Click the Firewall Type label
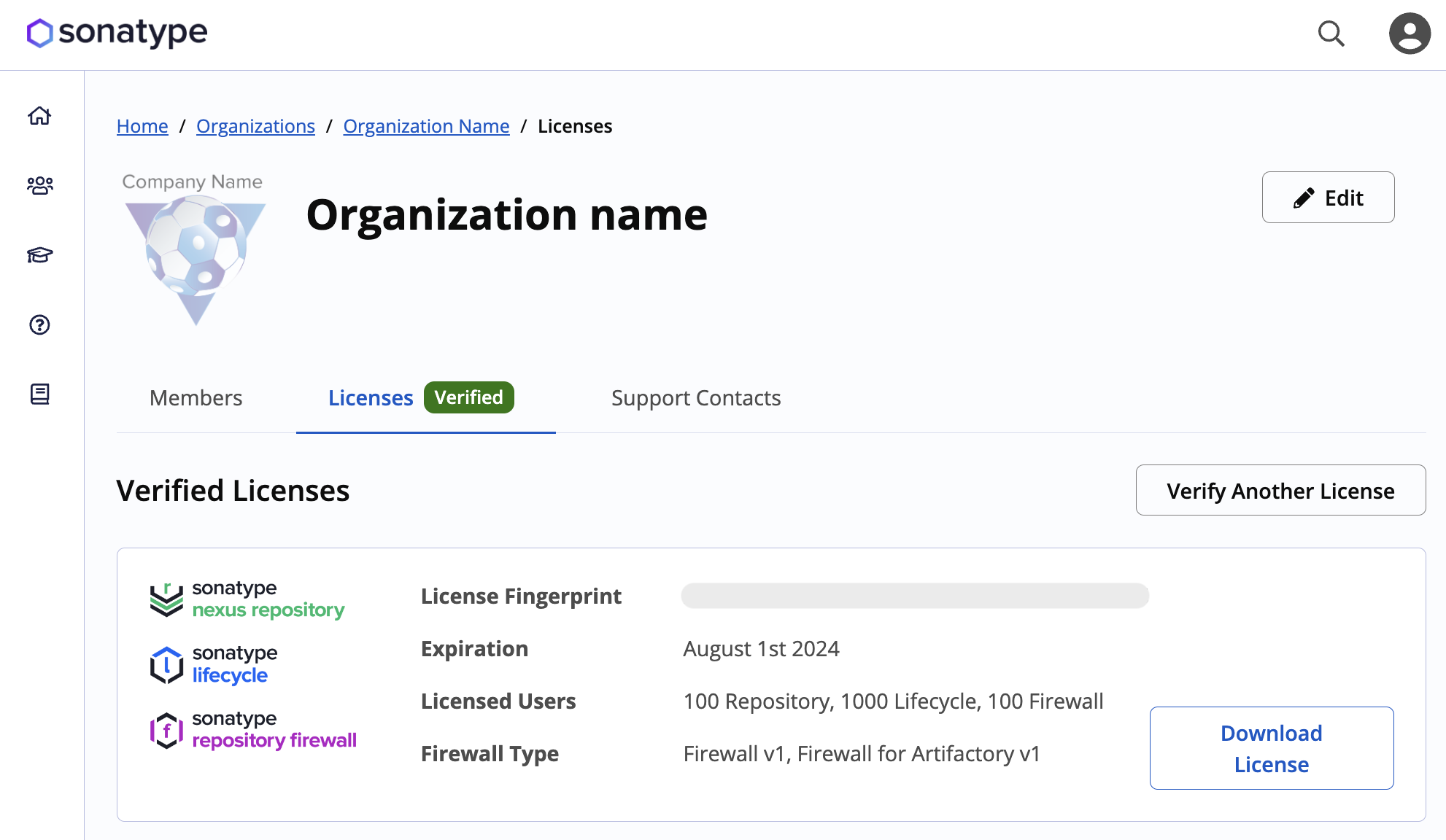 (x=490, y=753)
